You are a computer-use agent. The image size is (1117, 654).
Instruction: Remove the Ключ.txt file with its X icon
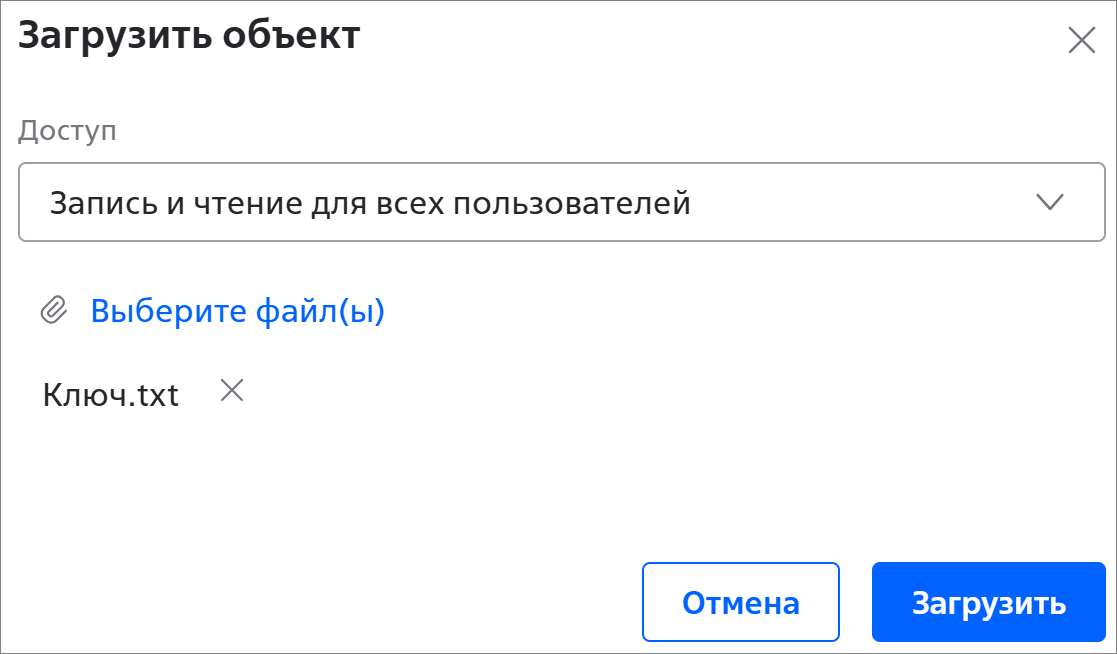tap(232, 391)
